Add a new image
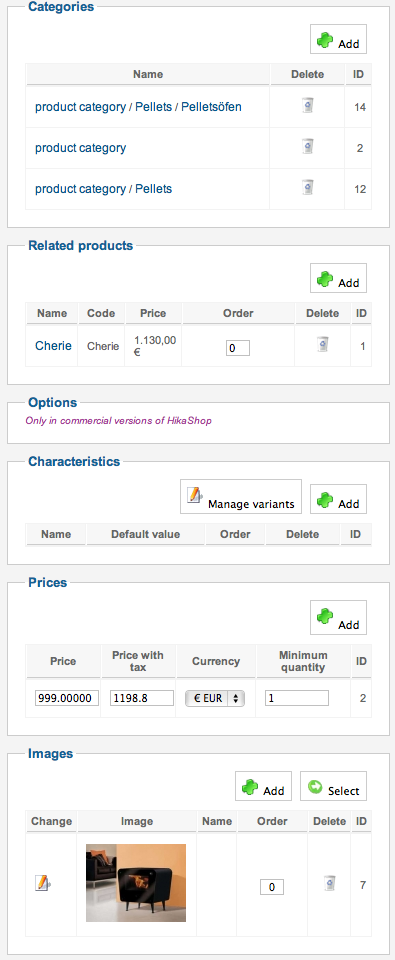Image resolution: width=395 pixels, height=960 pixels. (263, 786)
